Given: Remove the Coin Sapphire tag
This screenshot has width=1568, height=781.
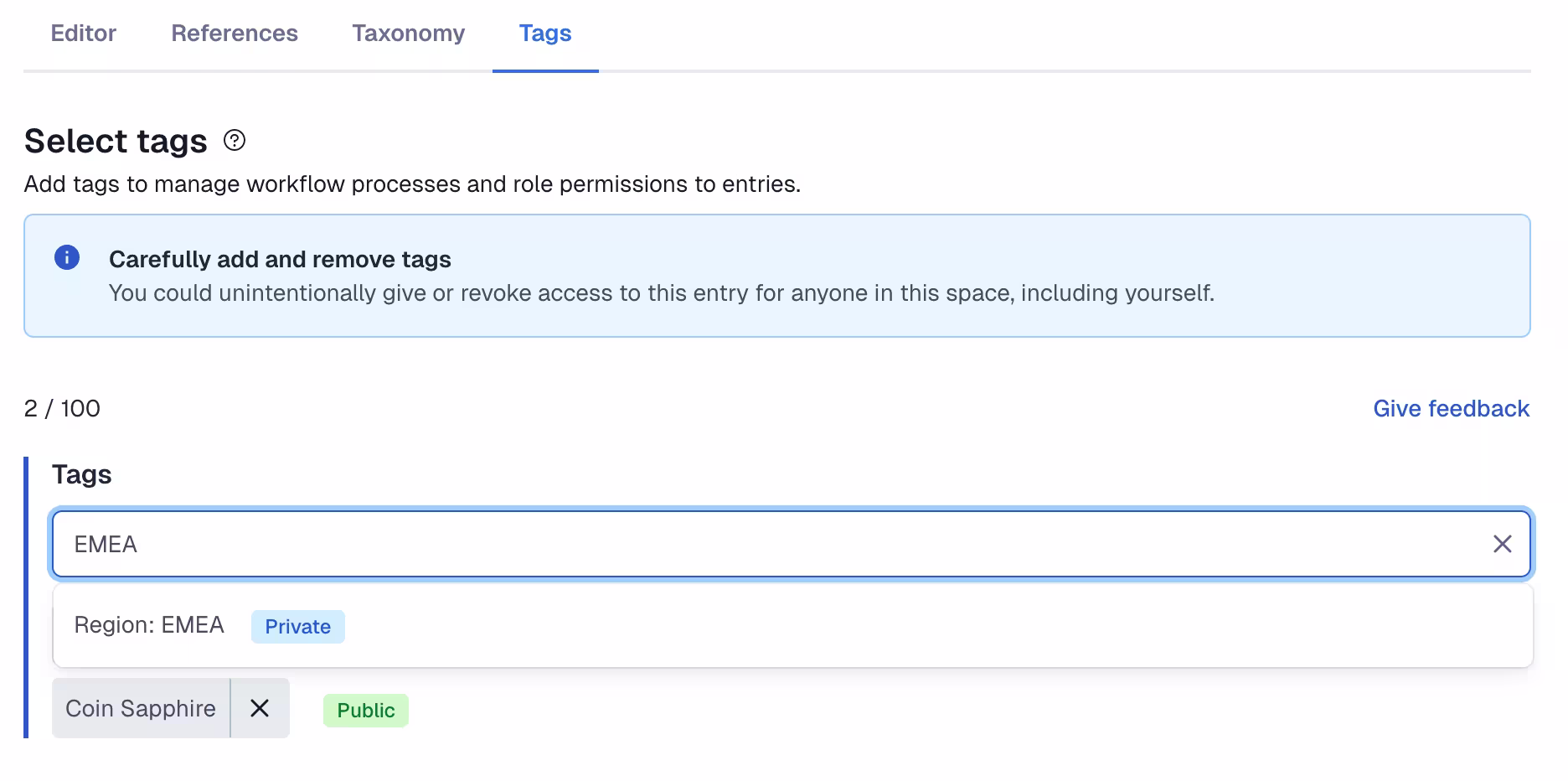Looking at the screenshot, I should (x=260, y=708).
